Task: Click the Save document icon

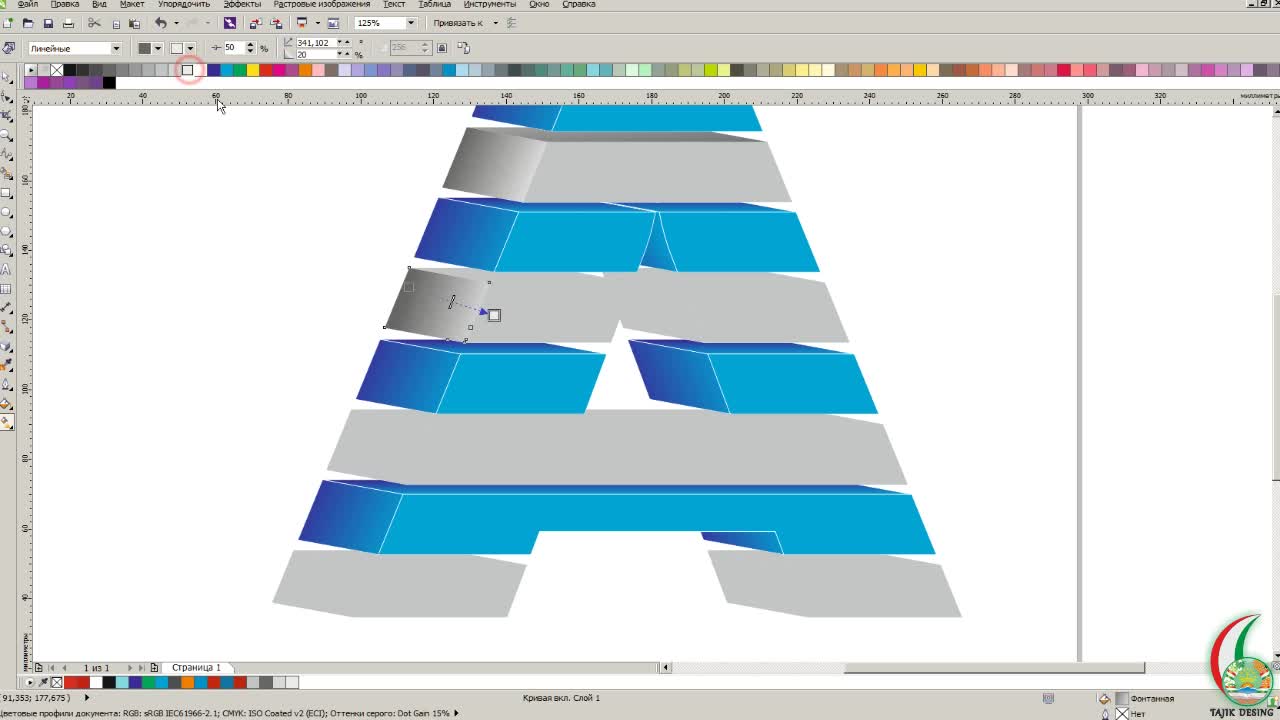Action: (47, 23)
